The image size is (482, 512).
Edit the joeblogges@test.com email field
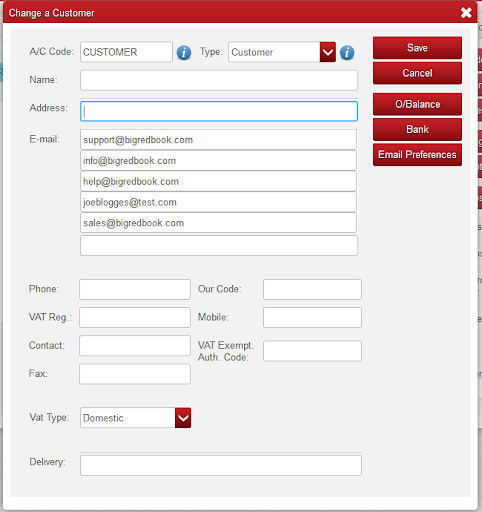[218, 202]
